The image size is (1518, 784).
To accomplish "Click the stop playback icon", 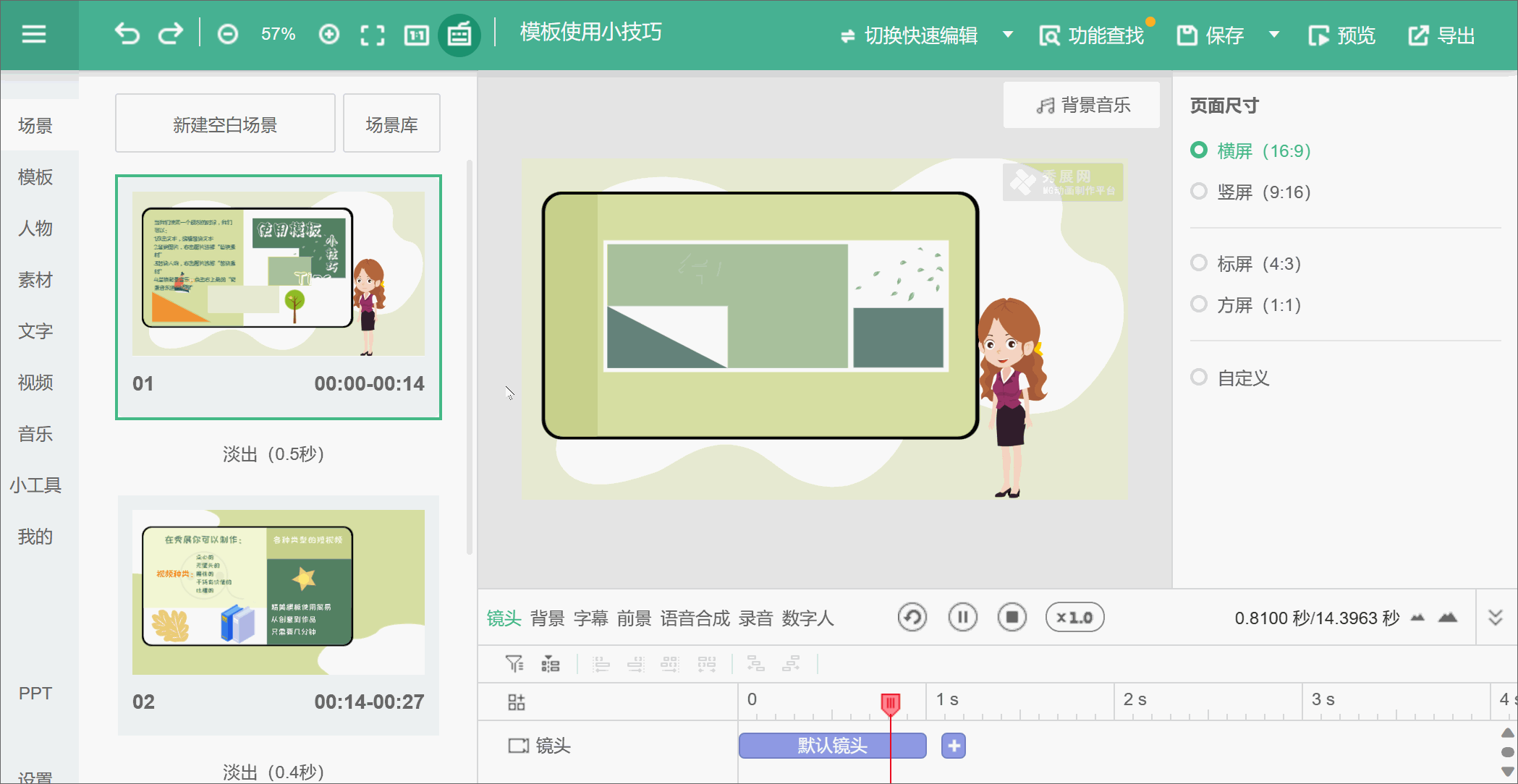I will click(1012, 618).
